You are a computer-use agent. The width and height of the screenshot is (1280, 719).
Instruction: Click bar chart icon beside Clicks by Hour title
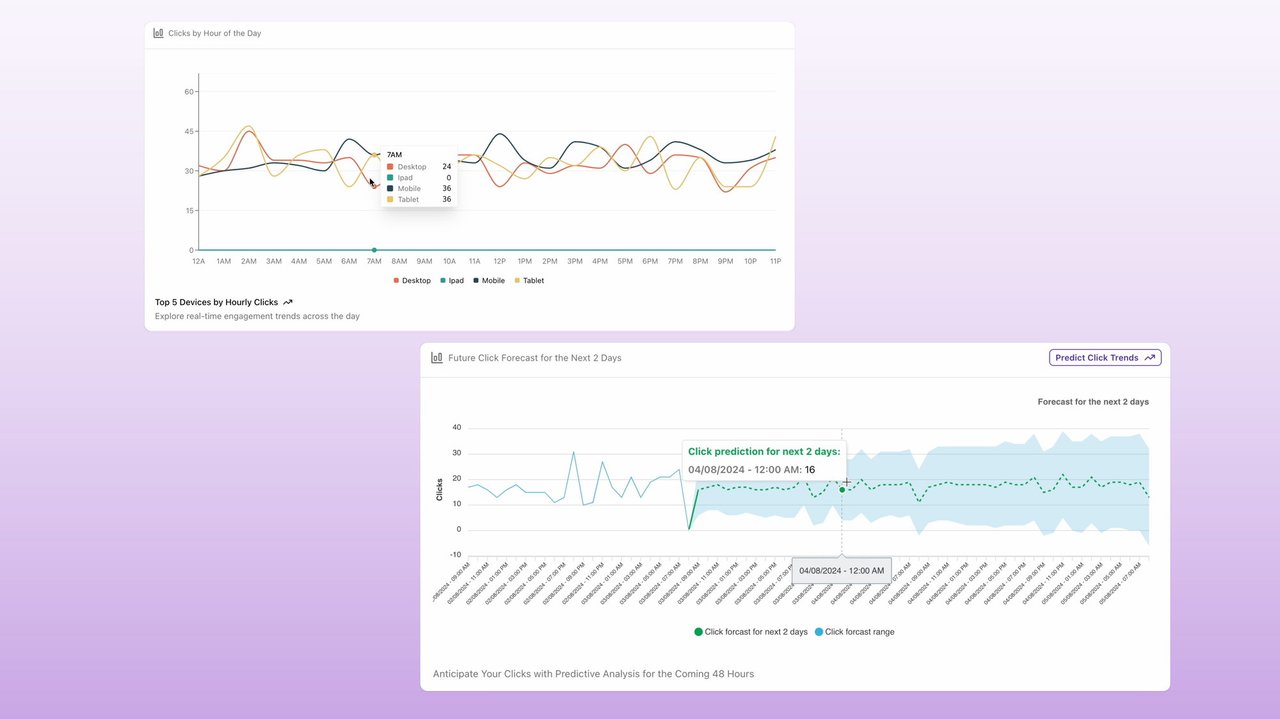coord(158,33)
